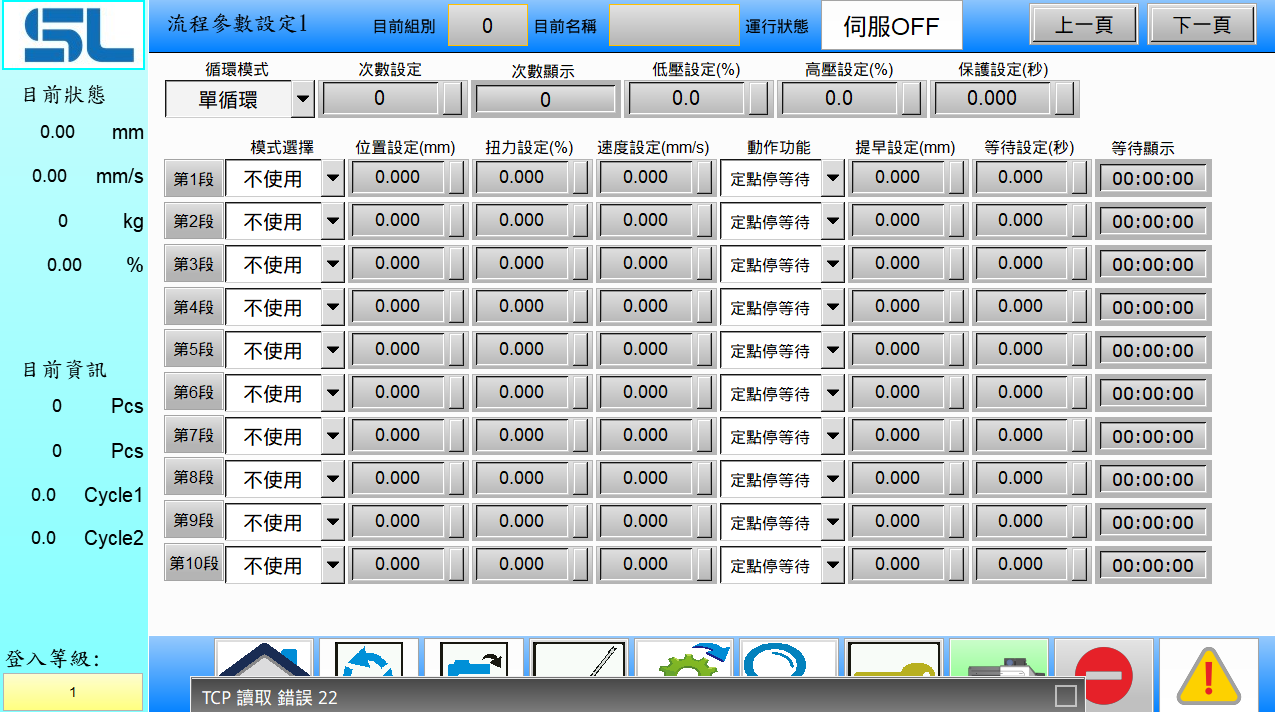This screenshot has height=712, width=1275.
Task: Click the 低壓設定(%) input field
Action: tap(687, 98)
